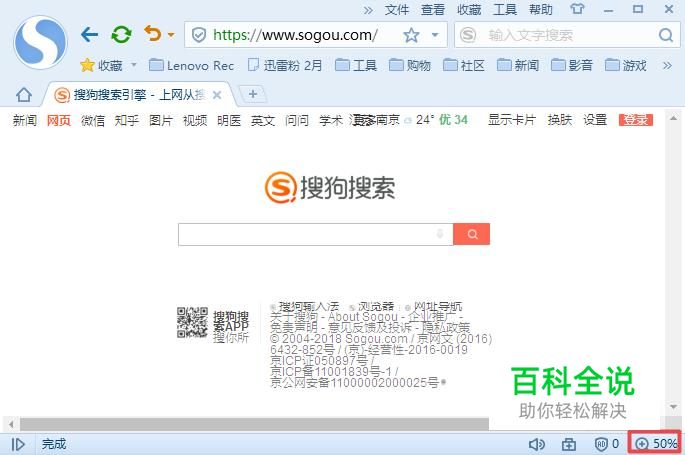Screen dimensions: 685x455
Task: Open the 文件 menu
Action: tap(397, 10)
